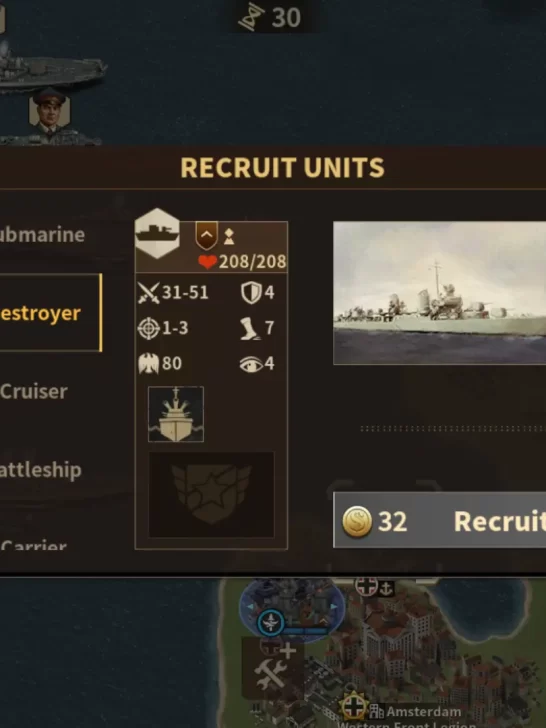Select the destroyer unit hexagon icon

[x=157, y=233]
